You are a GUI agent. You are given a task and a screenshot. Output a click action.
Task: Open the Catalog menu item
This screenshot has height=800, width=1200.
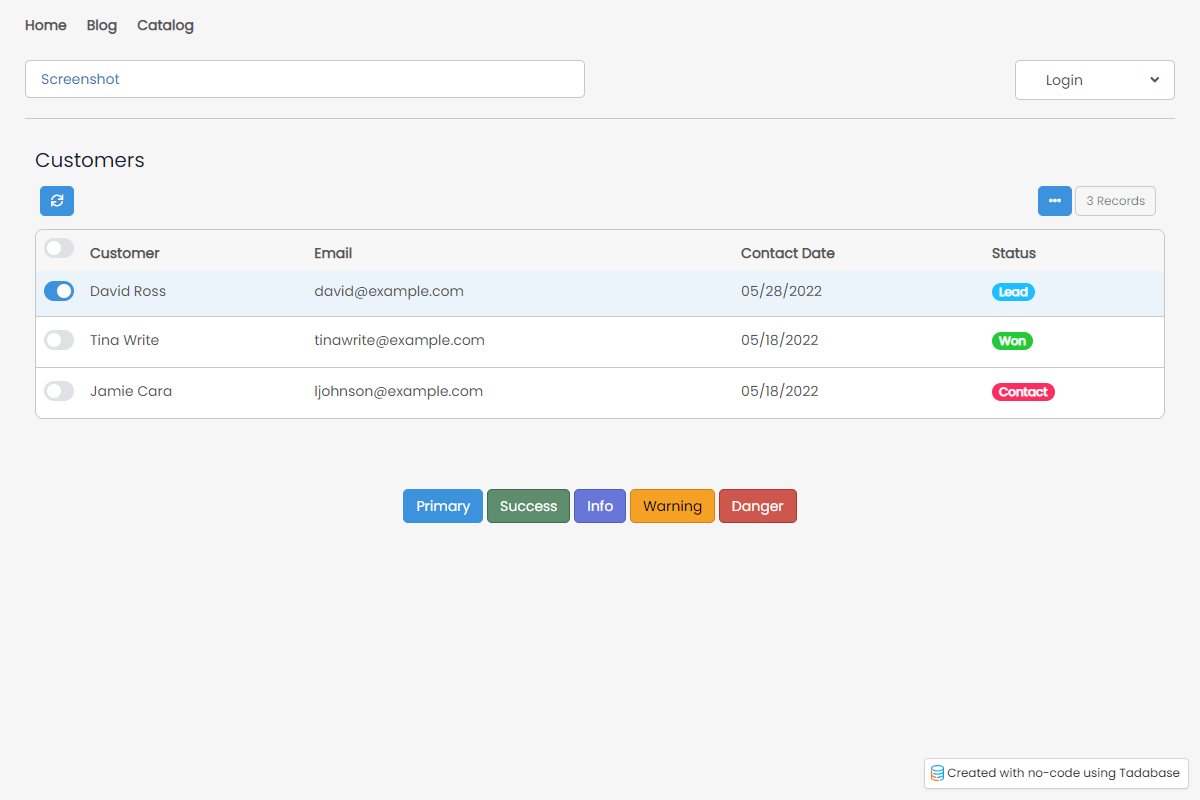click(x=165, y=25)
